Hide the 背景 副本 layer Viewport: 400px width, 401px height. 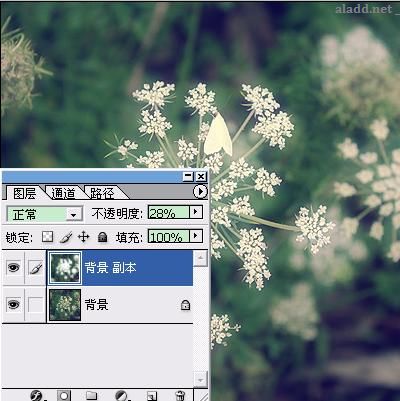click(x=13, y=267)
